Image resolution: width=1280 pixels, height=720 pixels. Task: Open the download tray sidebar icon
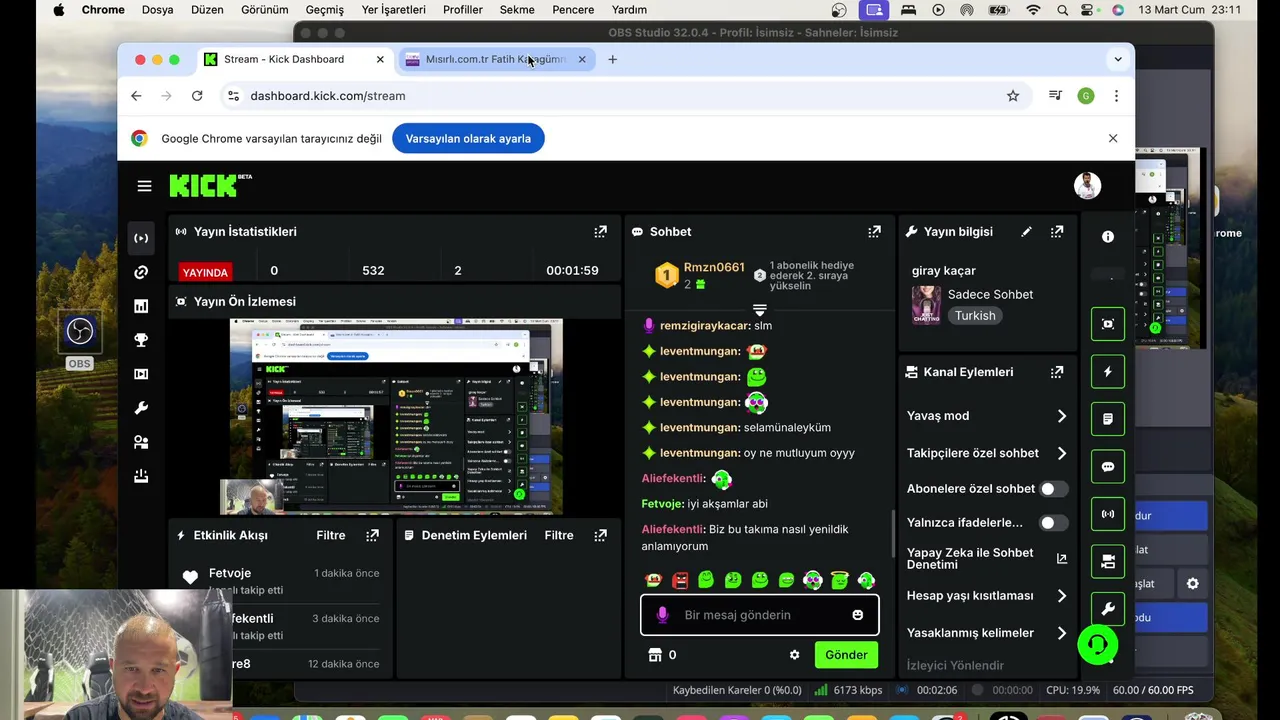coord(141,476)
